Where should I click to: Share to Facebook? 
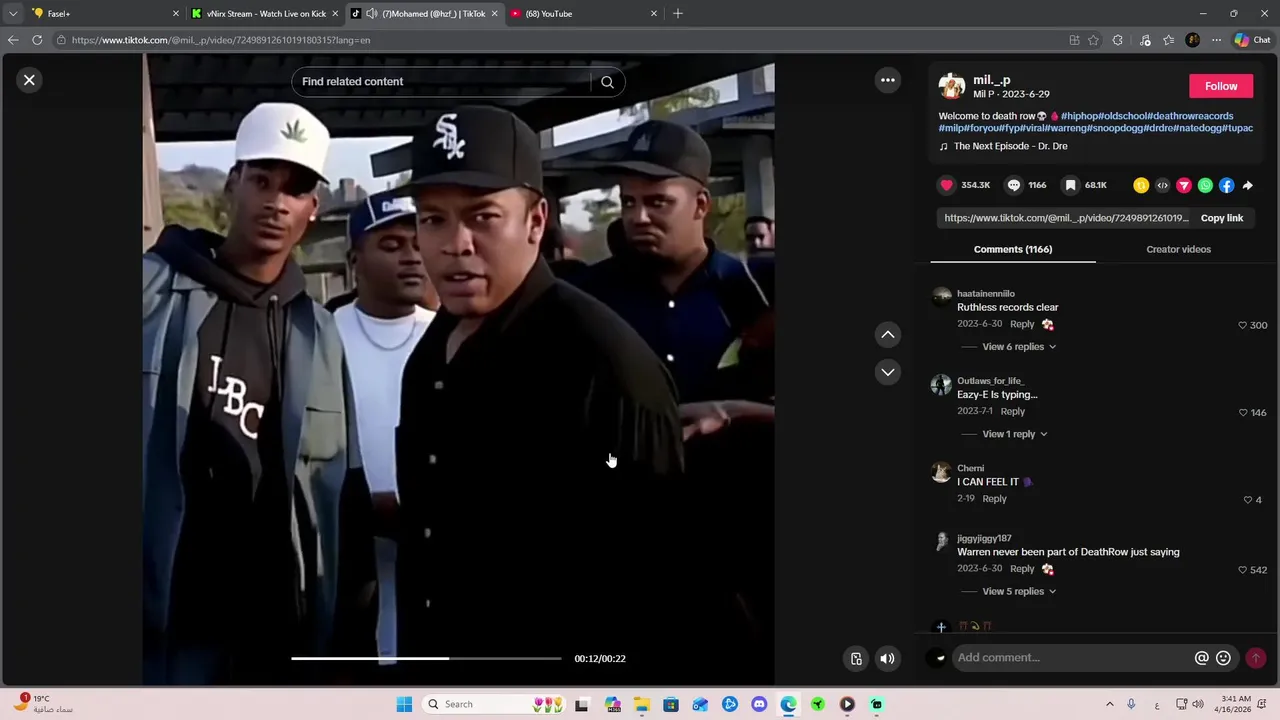click(x=1227, y=185)
